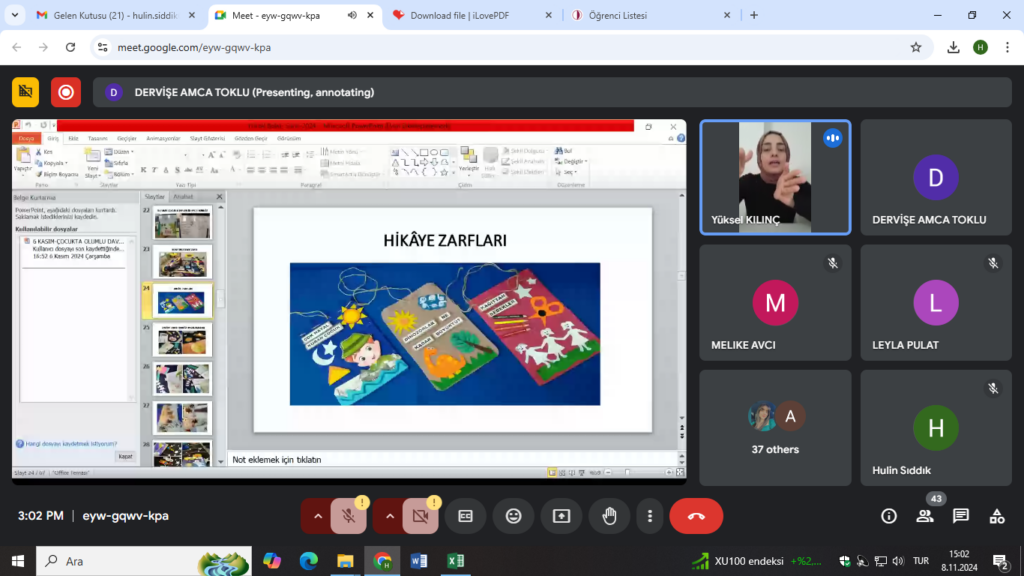Open the Activities panel icon

coord(997,516)
